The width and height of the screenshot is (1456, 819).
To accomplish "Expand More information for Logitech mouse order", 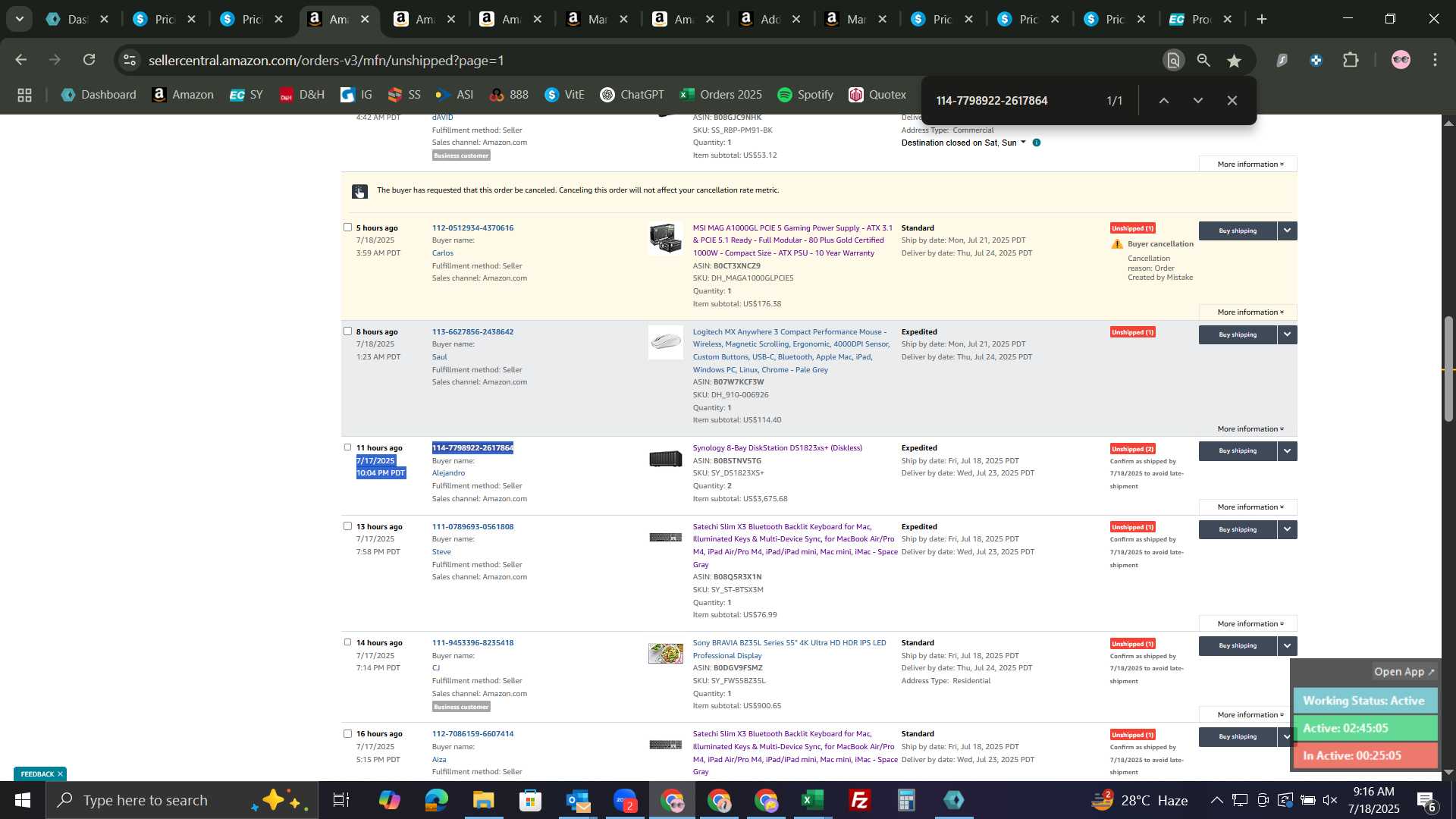I will (1250, 428).
